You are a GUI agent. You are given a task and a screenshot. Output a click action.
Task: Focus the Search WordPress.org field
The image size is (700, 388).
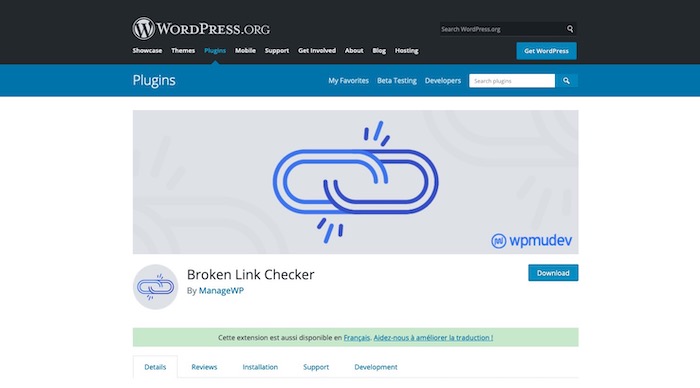click(503, 29)
